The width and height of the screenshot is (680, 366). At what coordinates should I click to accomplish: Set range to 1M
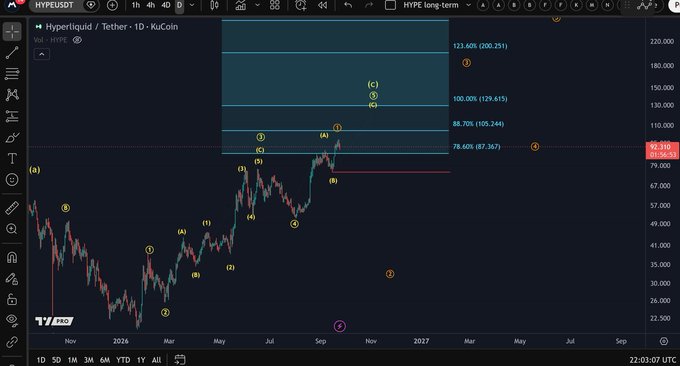coord(72,360)
